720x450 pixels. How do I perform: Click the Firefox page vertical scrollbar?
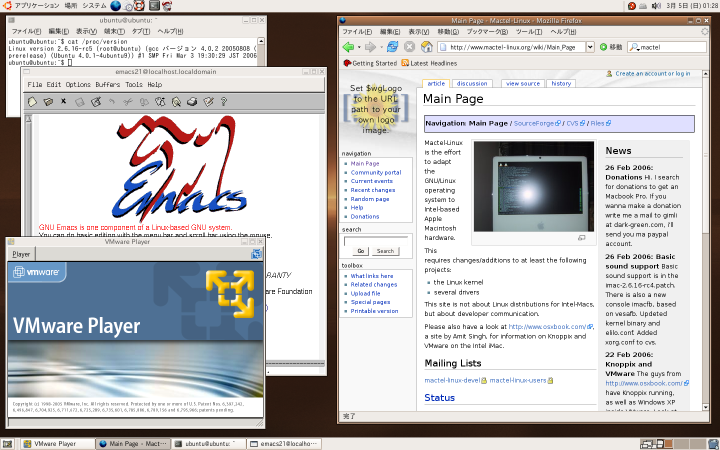705,240
